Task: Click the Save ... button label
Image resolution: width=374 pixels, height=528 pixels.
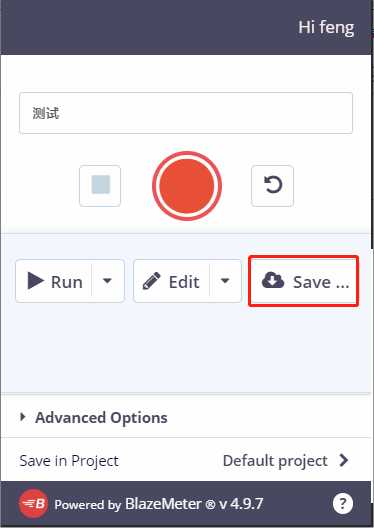Action: coord(321,282)
